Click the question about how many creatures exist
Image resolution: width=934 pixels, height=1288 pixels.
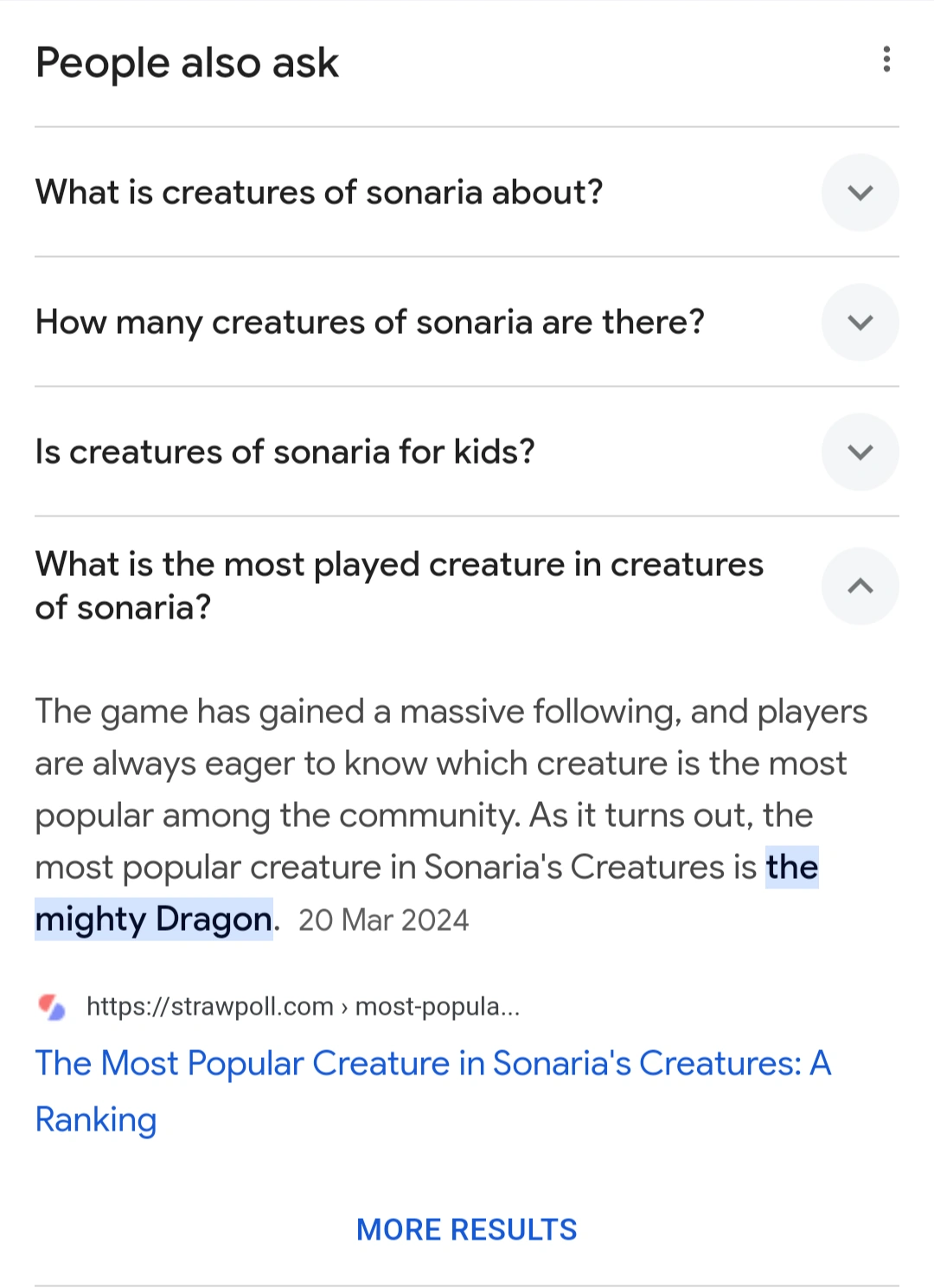click(x=370, y=322)
